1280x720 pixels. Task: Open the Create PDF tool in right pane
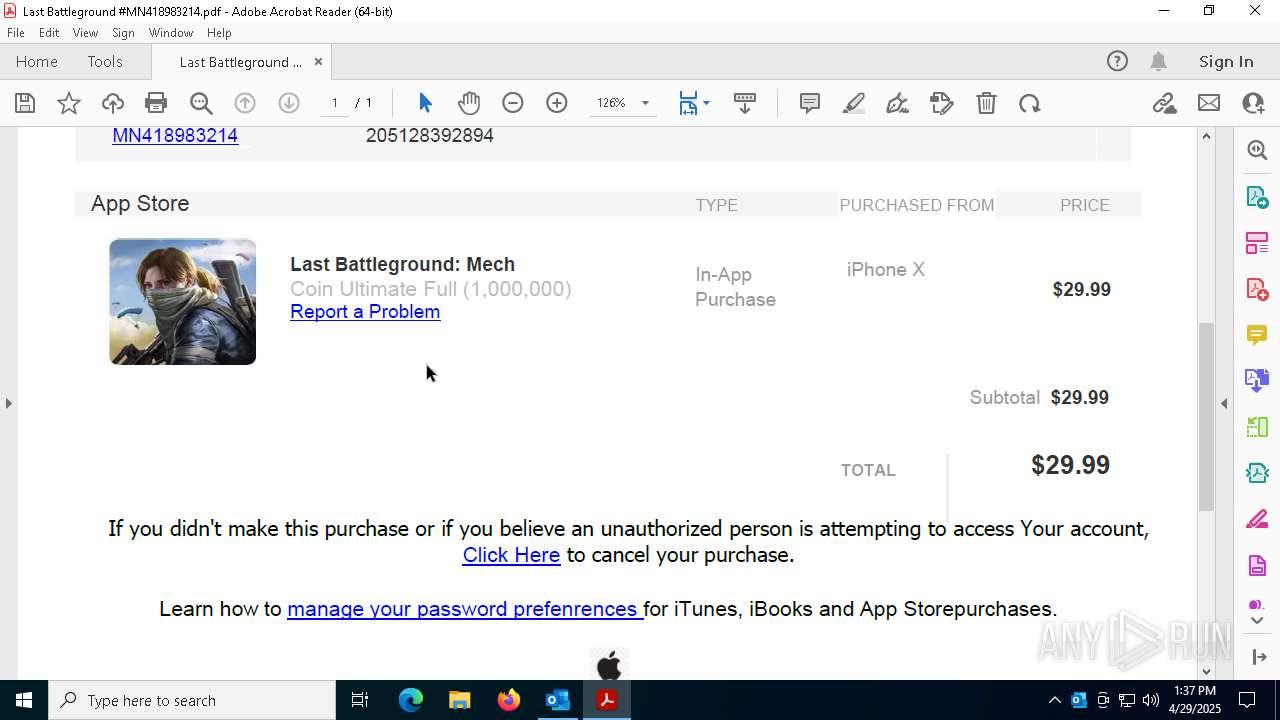(x=1257, y=289)
